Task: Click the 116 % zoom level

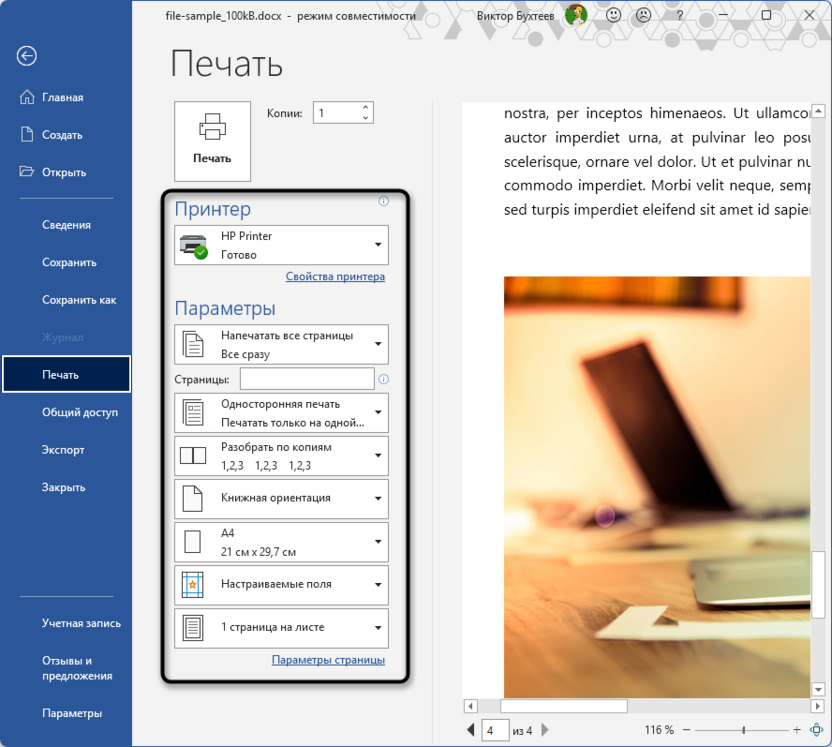Action: (x=659, y=730)
